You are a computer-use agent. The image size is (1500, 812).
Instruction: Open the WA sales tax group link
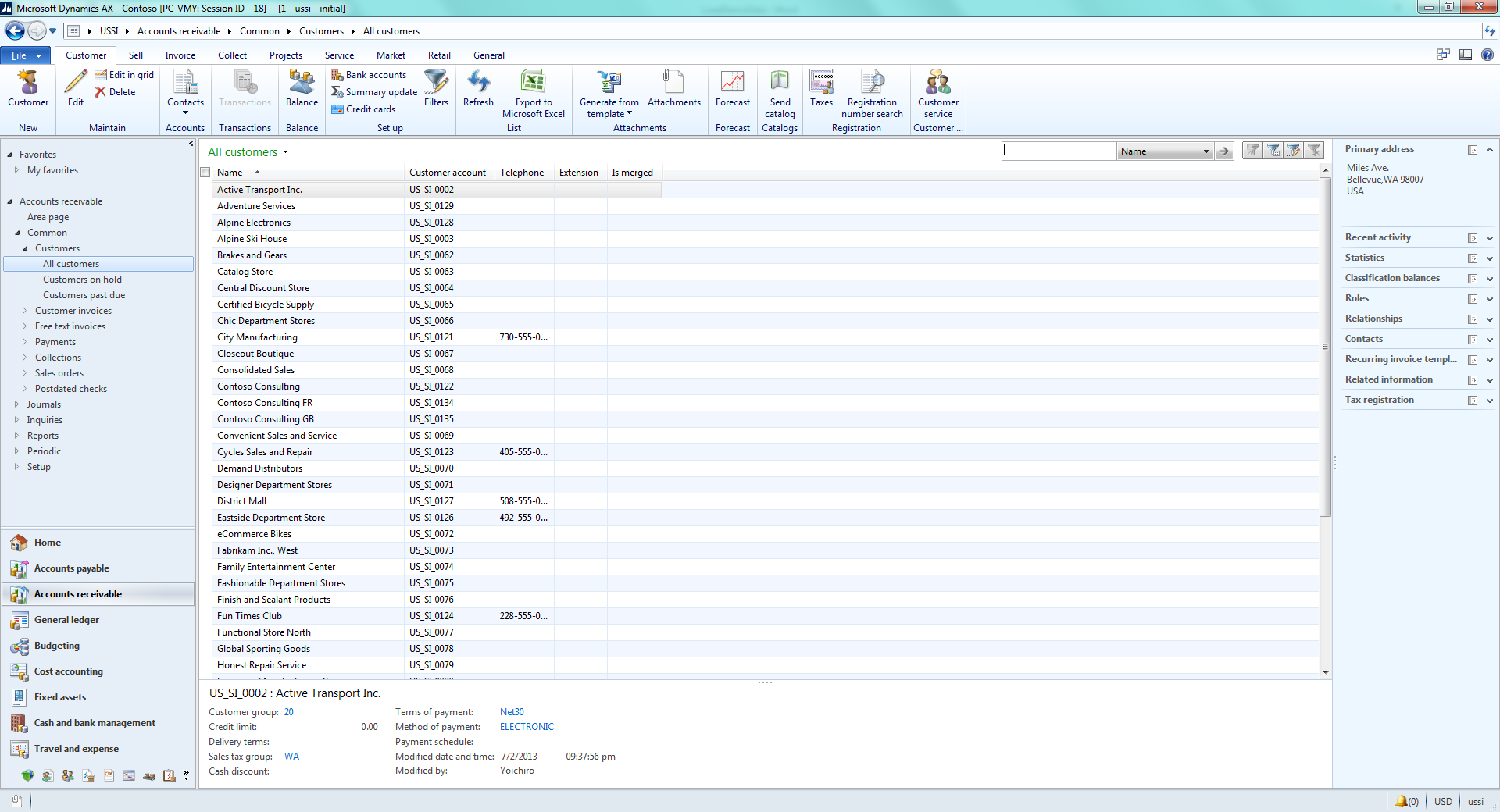point(291,757)
